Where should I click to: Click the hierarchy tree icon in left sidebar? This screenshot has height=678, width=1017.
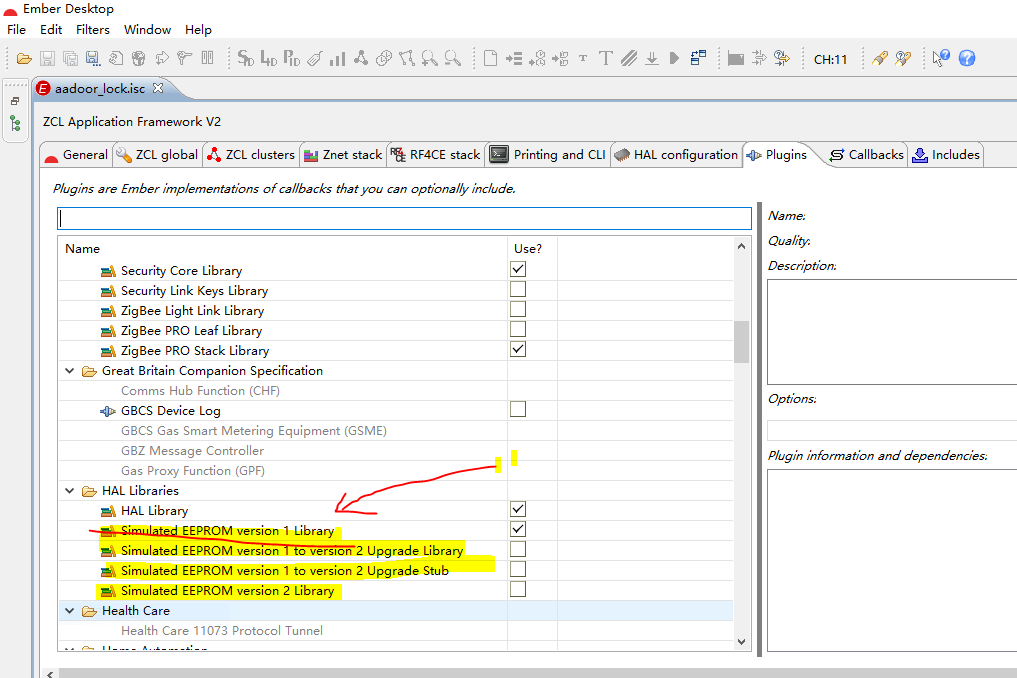tap(15, 123)
